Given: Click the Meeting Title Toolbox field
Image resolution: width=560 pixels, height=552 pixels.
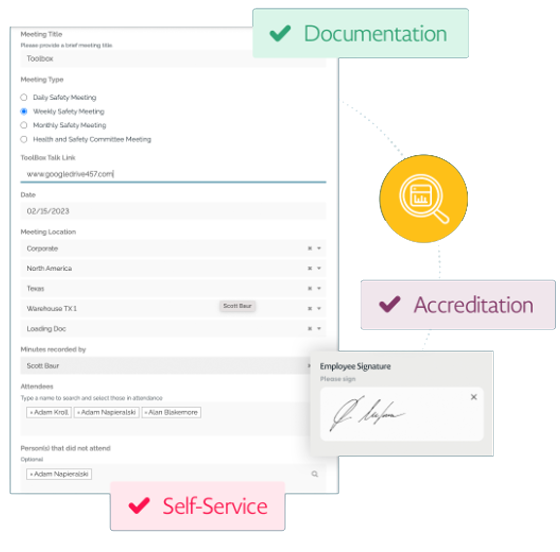Looking at the screenshot, I should 173,59.
